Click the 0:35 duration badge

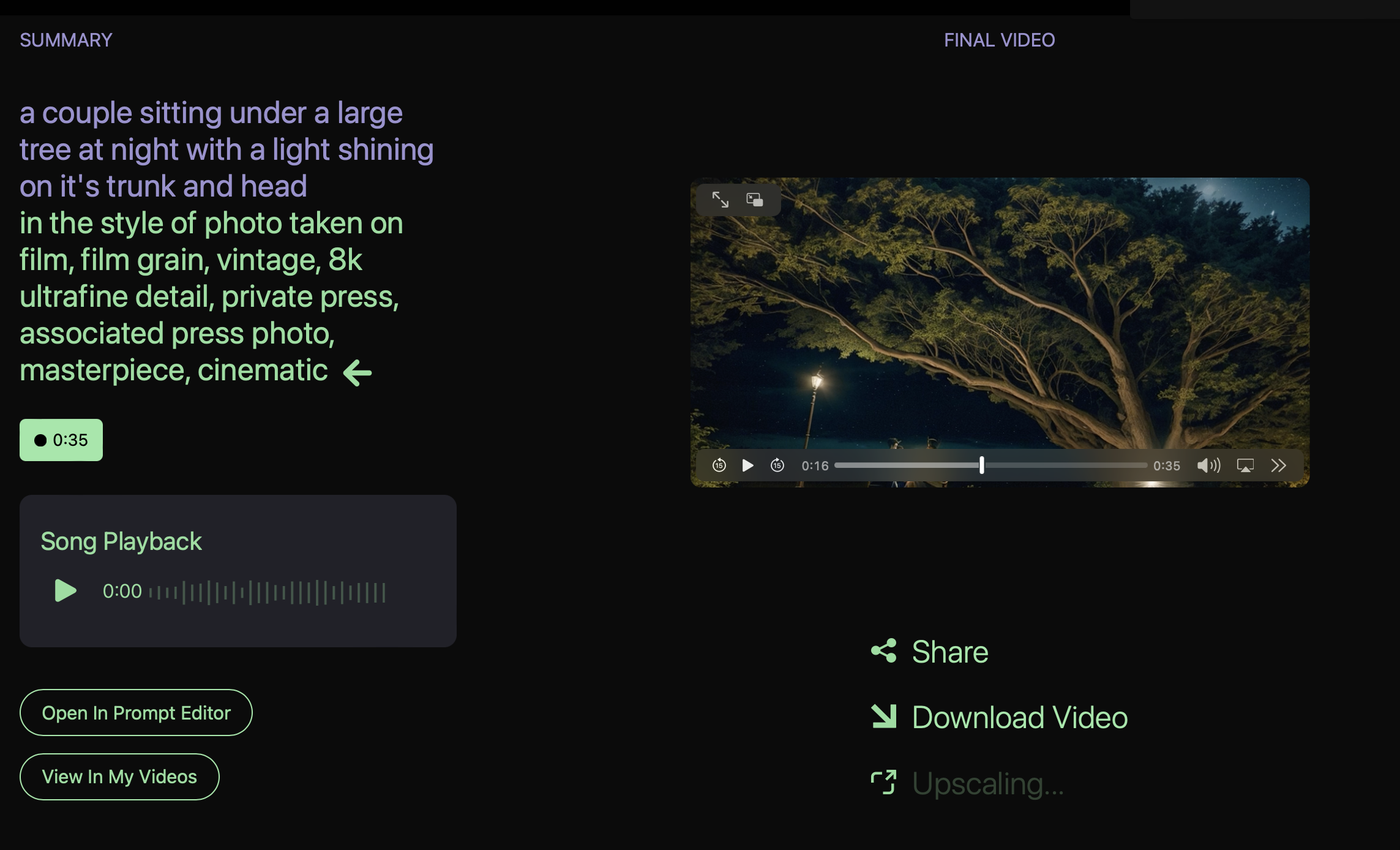tap(61, 440)
